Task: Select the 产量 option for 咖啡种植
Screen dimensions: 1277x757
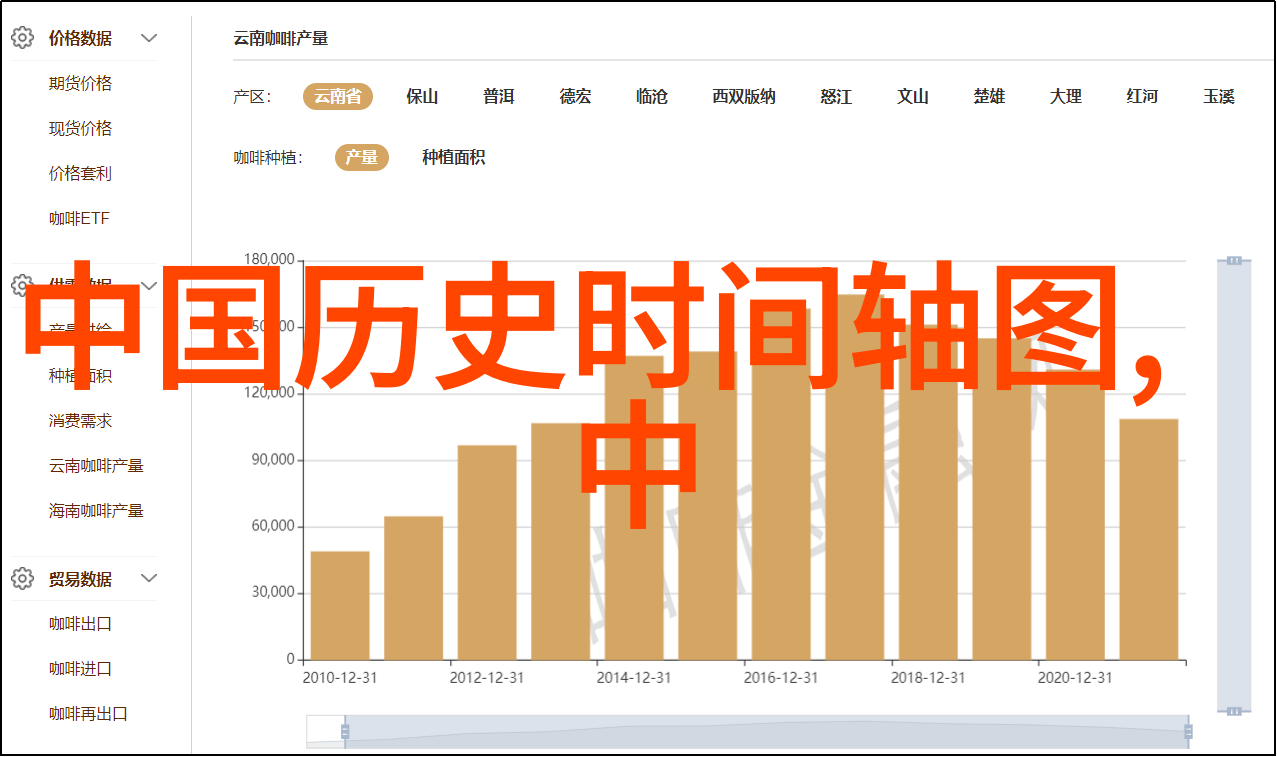Action: tap(361, 157)
